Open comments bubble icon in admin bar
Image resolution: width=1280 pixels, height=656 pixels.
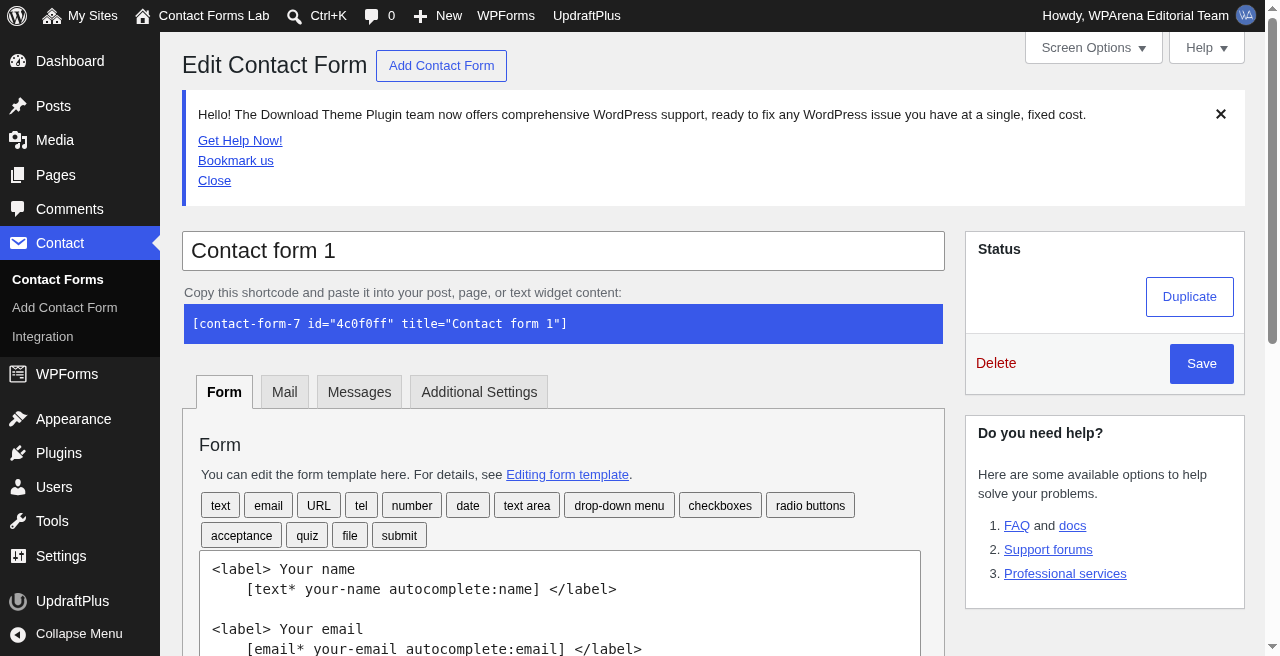coord(371,16)
